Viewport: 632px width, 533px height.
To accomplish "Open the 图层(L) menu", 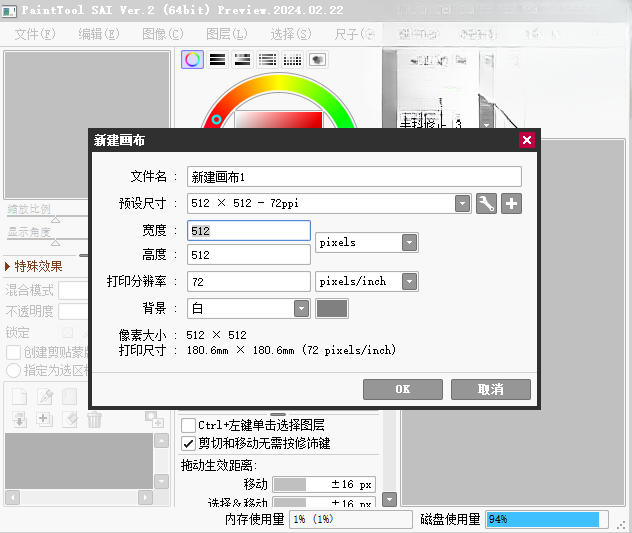I will click(226, 34).
